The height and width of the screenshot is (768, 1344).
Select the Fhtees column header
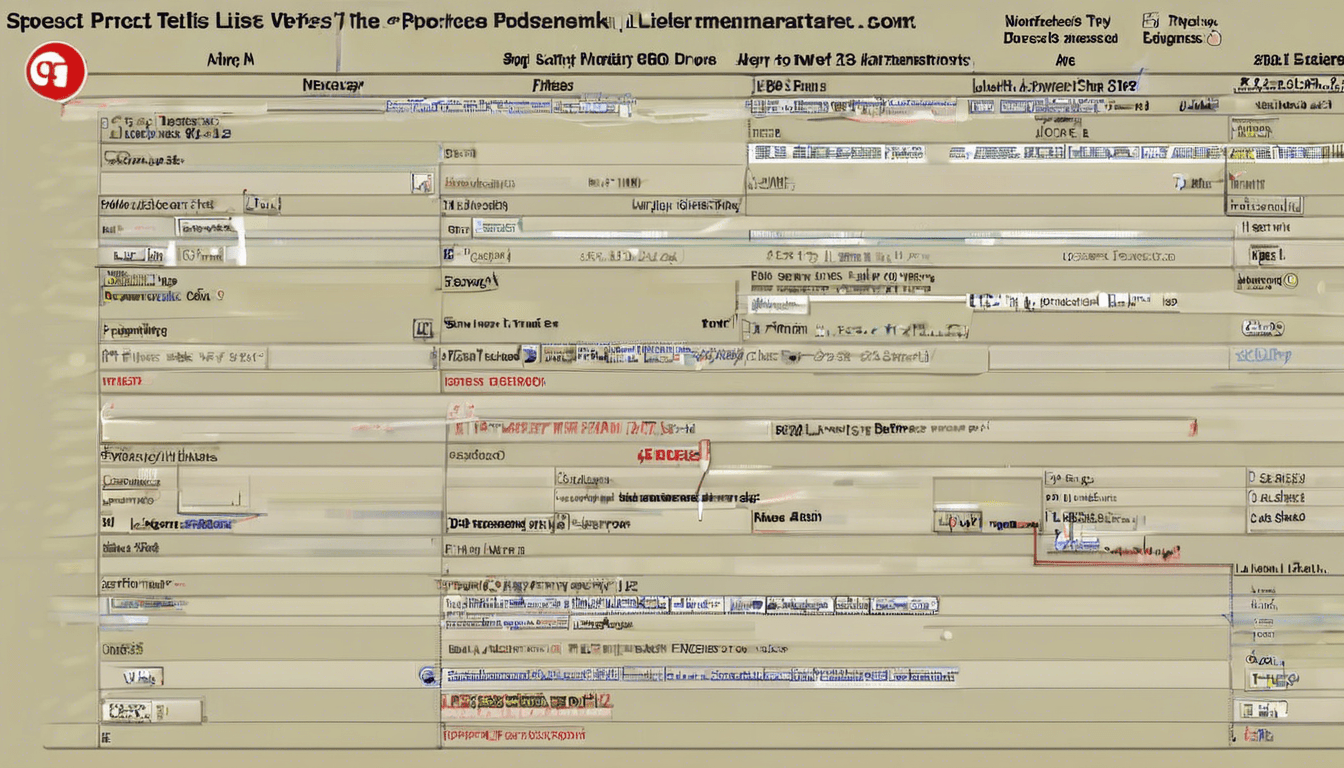point(552,86)
